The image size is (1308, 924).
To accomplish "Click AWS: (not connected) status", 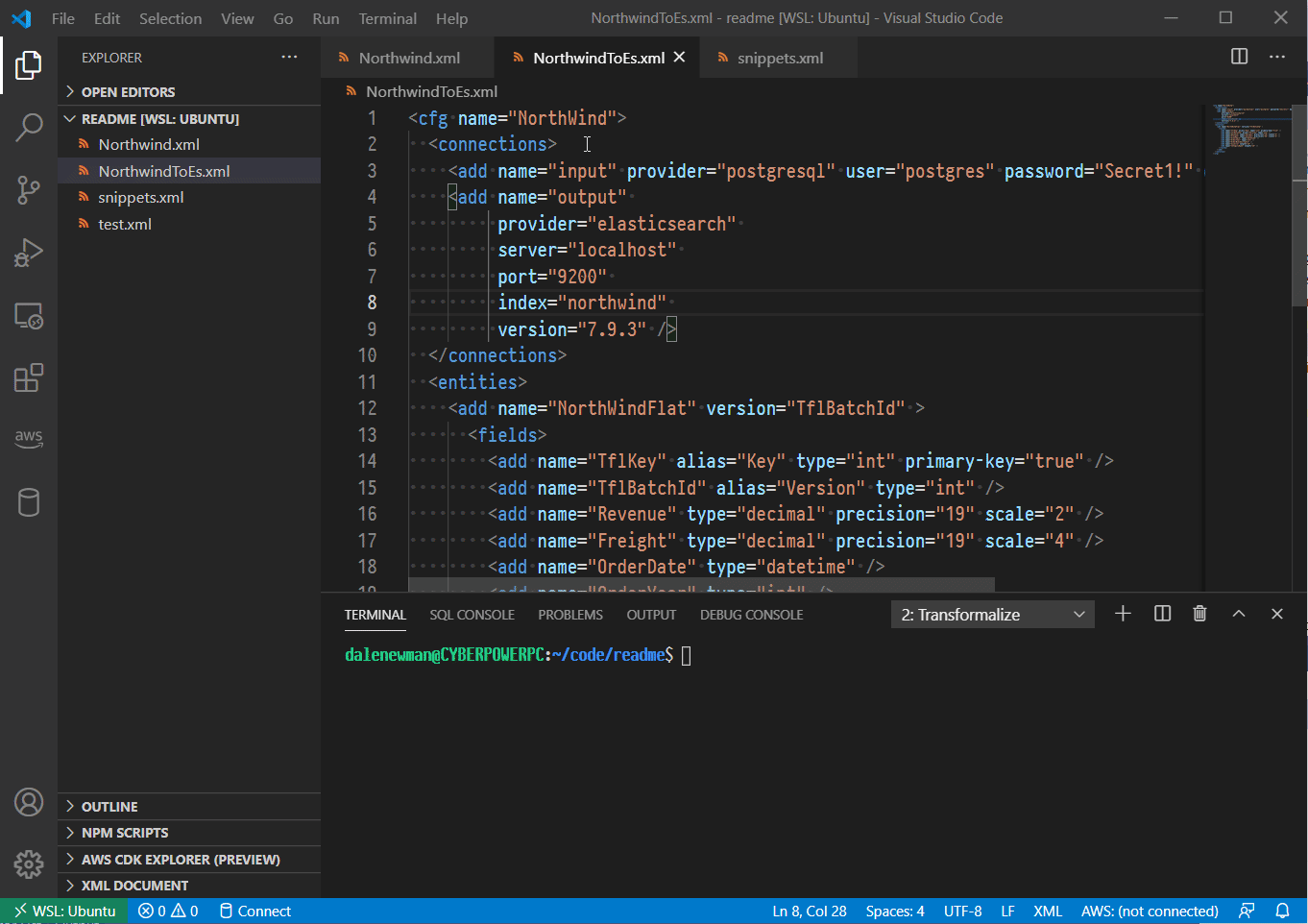I will [1150, 911].
